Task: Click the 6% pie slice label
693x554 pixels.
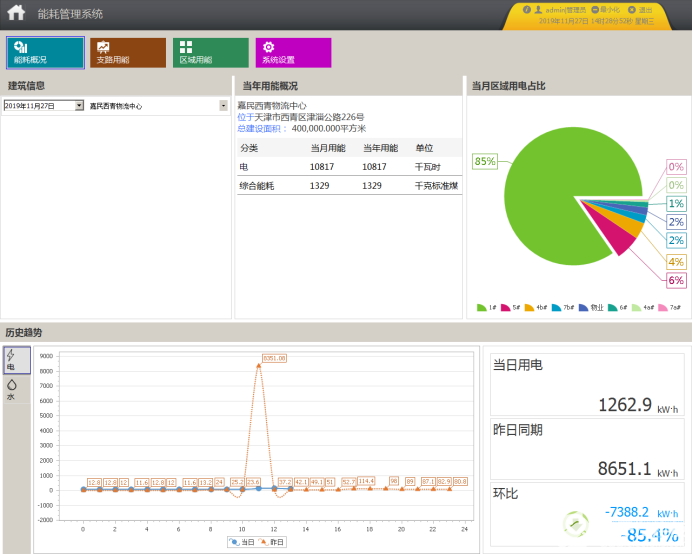Action: tap(676, 280)
